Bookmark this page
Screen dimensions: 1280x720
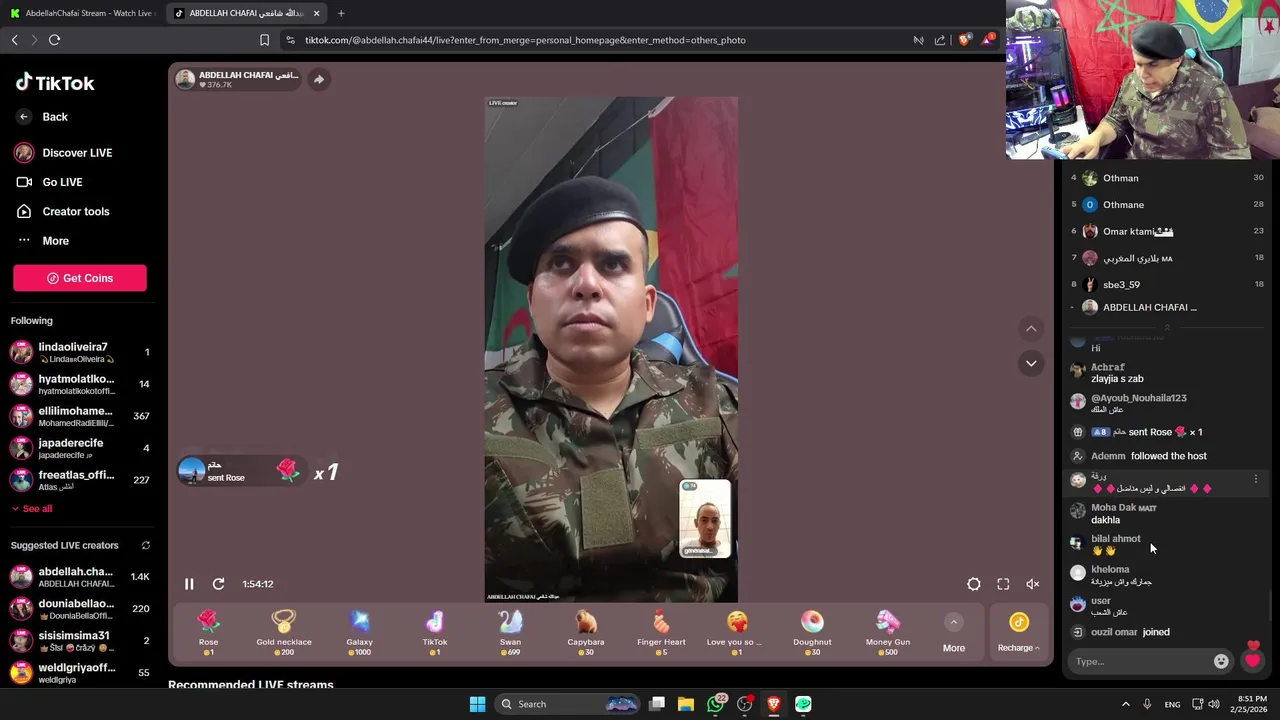click(x=264, y=40)
